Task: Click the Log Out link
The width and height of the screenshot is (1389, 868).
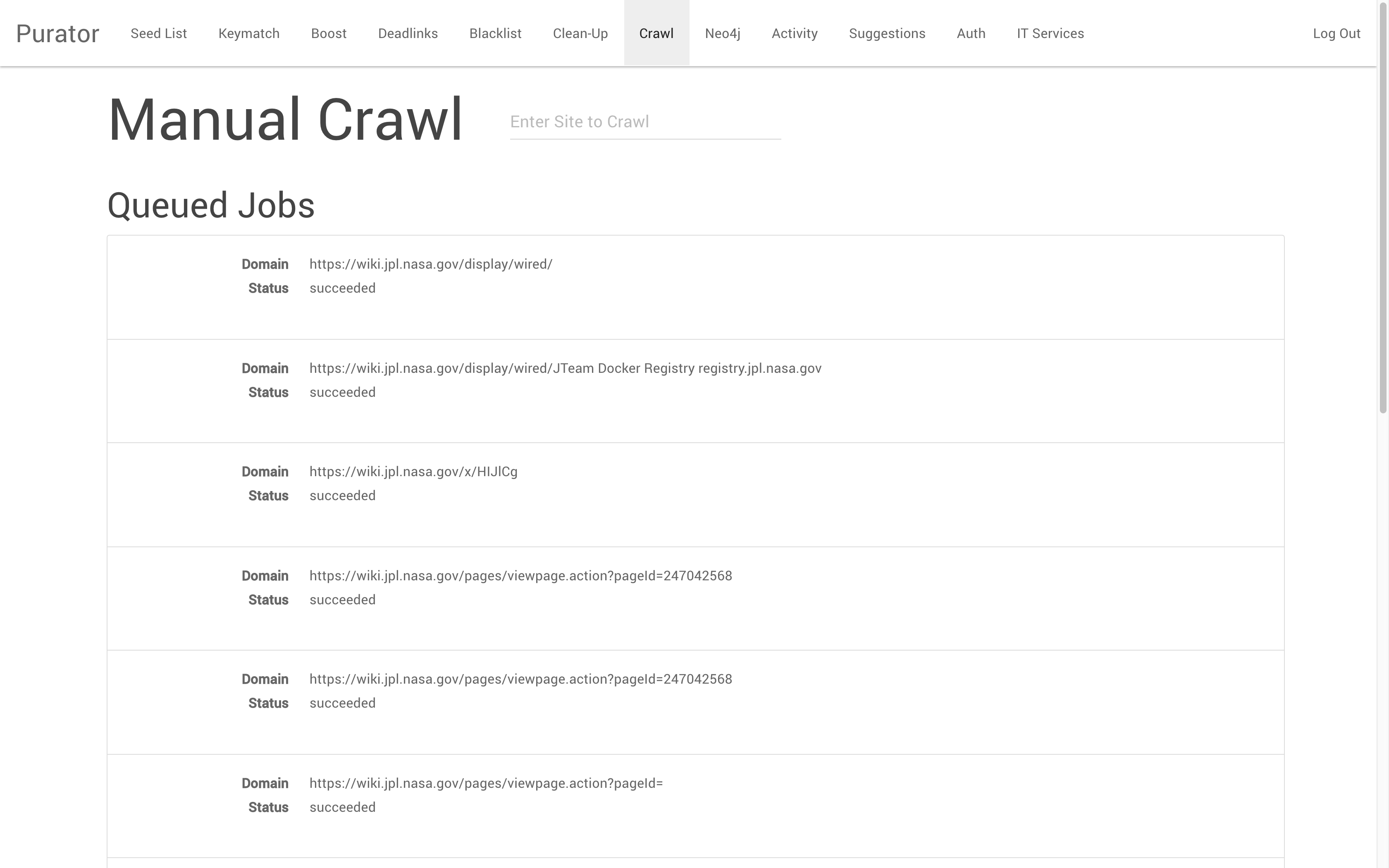Action: pos(1336,33)
